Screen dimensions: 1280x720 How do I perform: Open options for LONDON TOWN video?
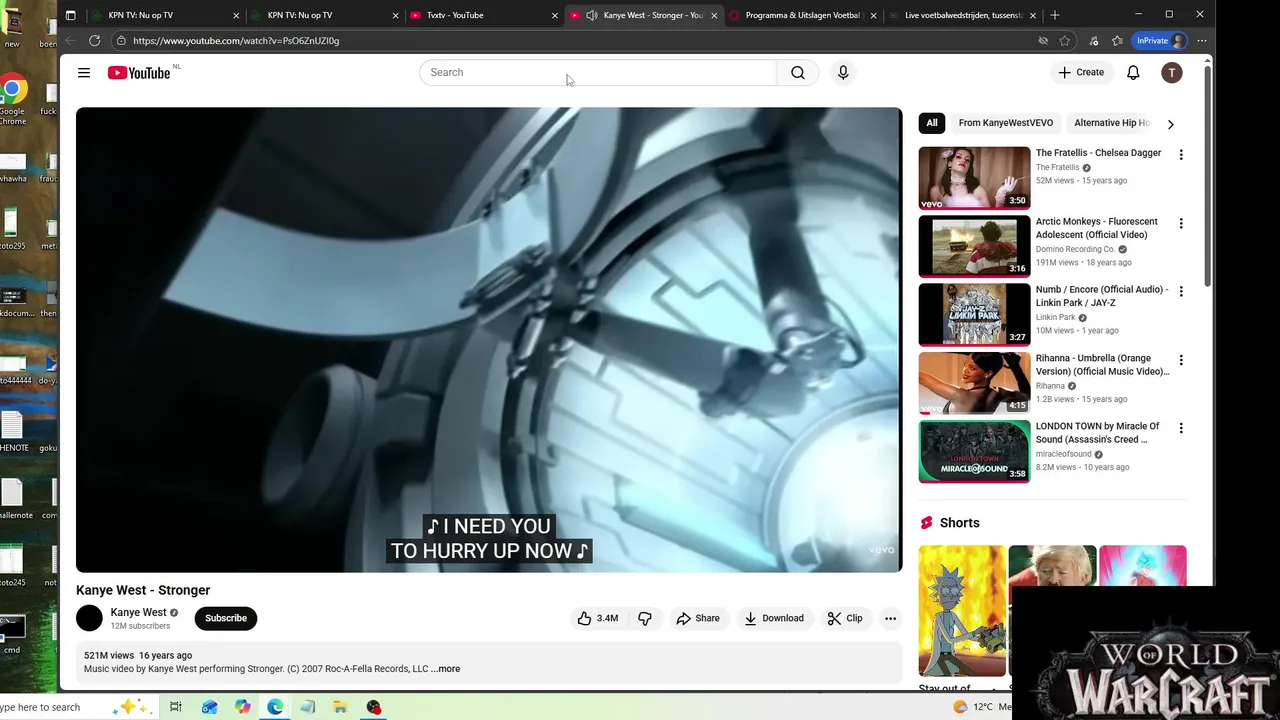[x=1181, y=428]
